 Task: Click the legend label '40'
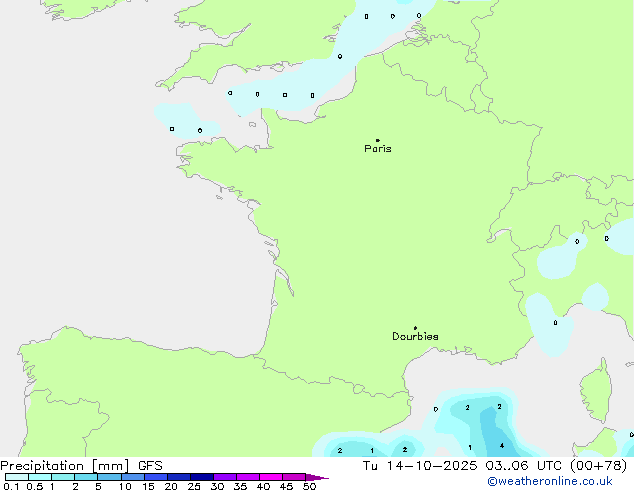pos(263,486)
